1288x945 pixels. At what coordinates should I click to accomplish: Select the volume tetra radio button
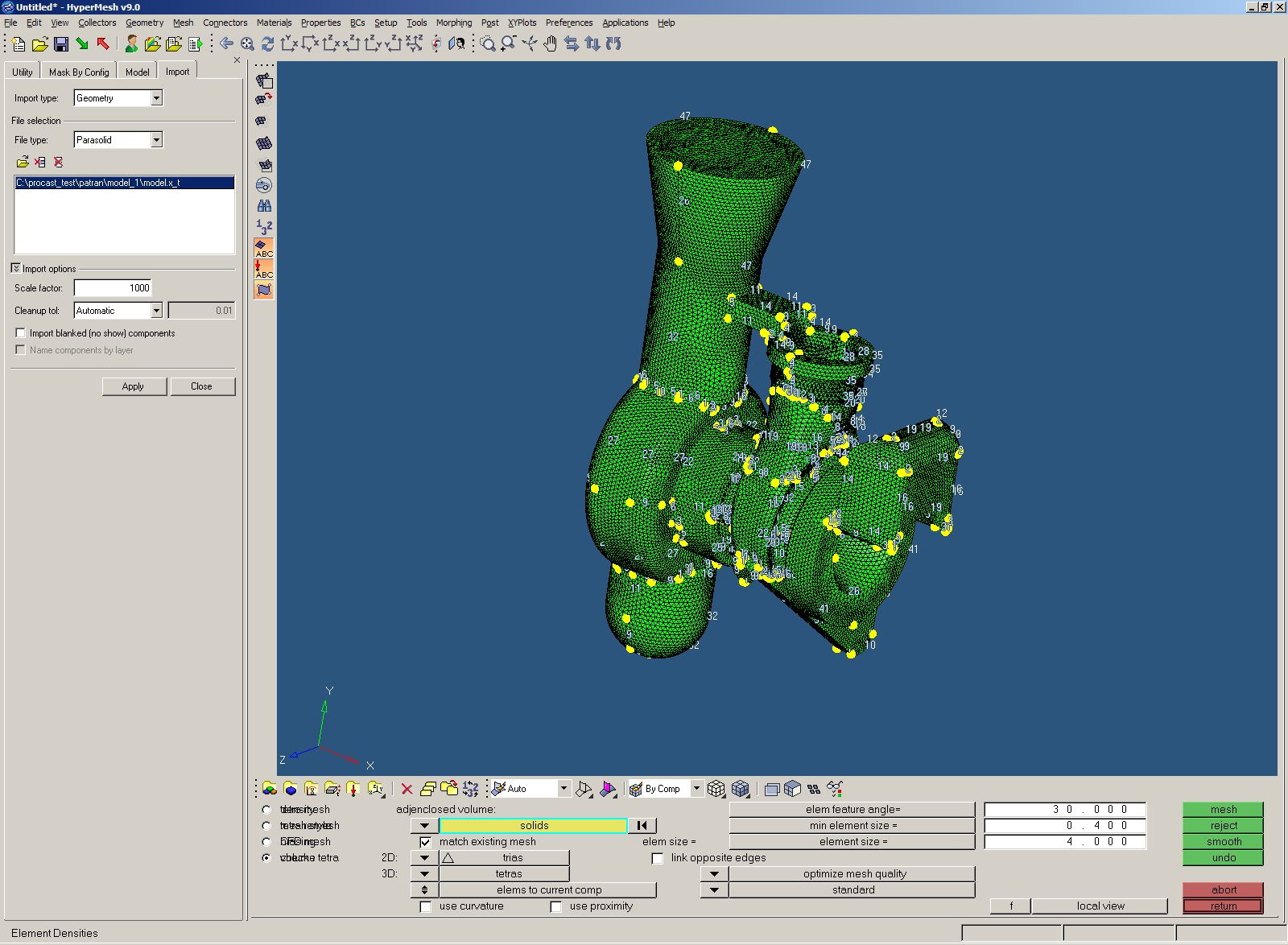coord(266,858)
